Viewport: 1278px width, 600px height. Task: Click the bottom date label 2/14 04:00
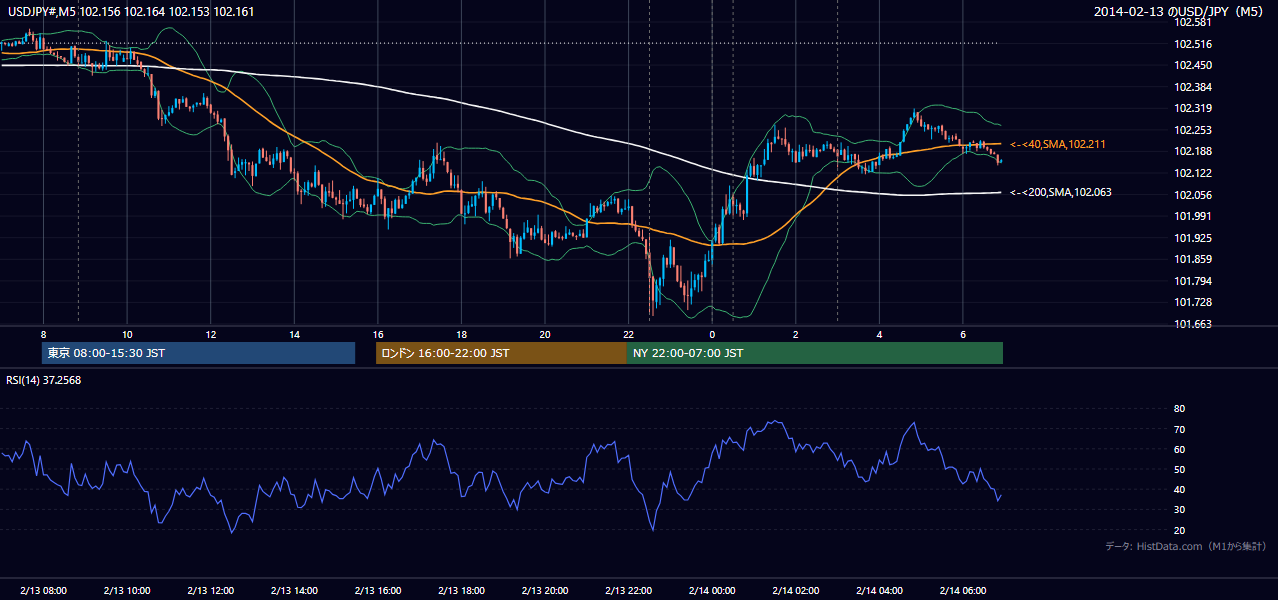click(879, 591)
